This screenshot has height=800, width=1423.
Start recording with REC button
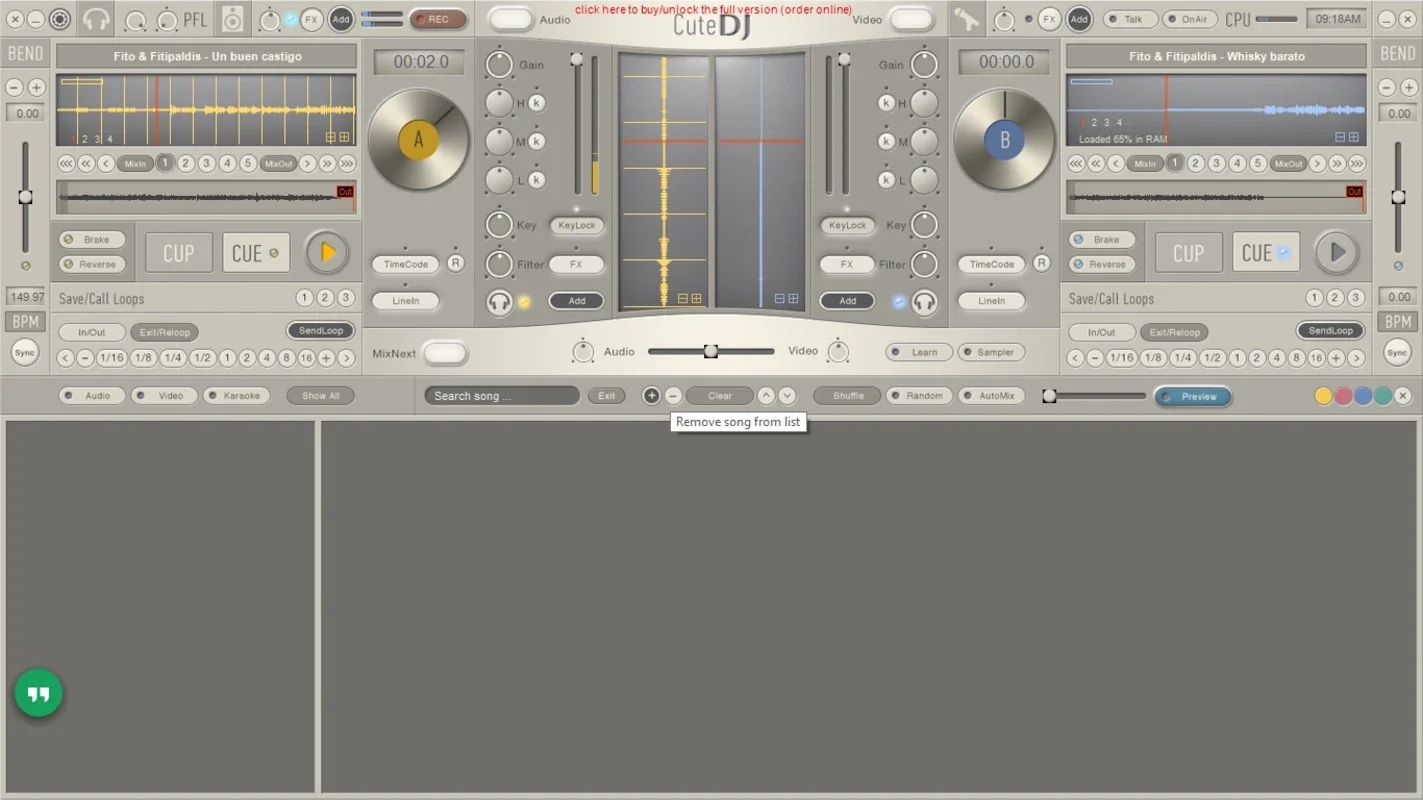click(438, 19)
